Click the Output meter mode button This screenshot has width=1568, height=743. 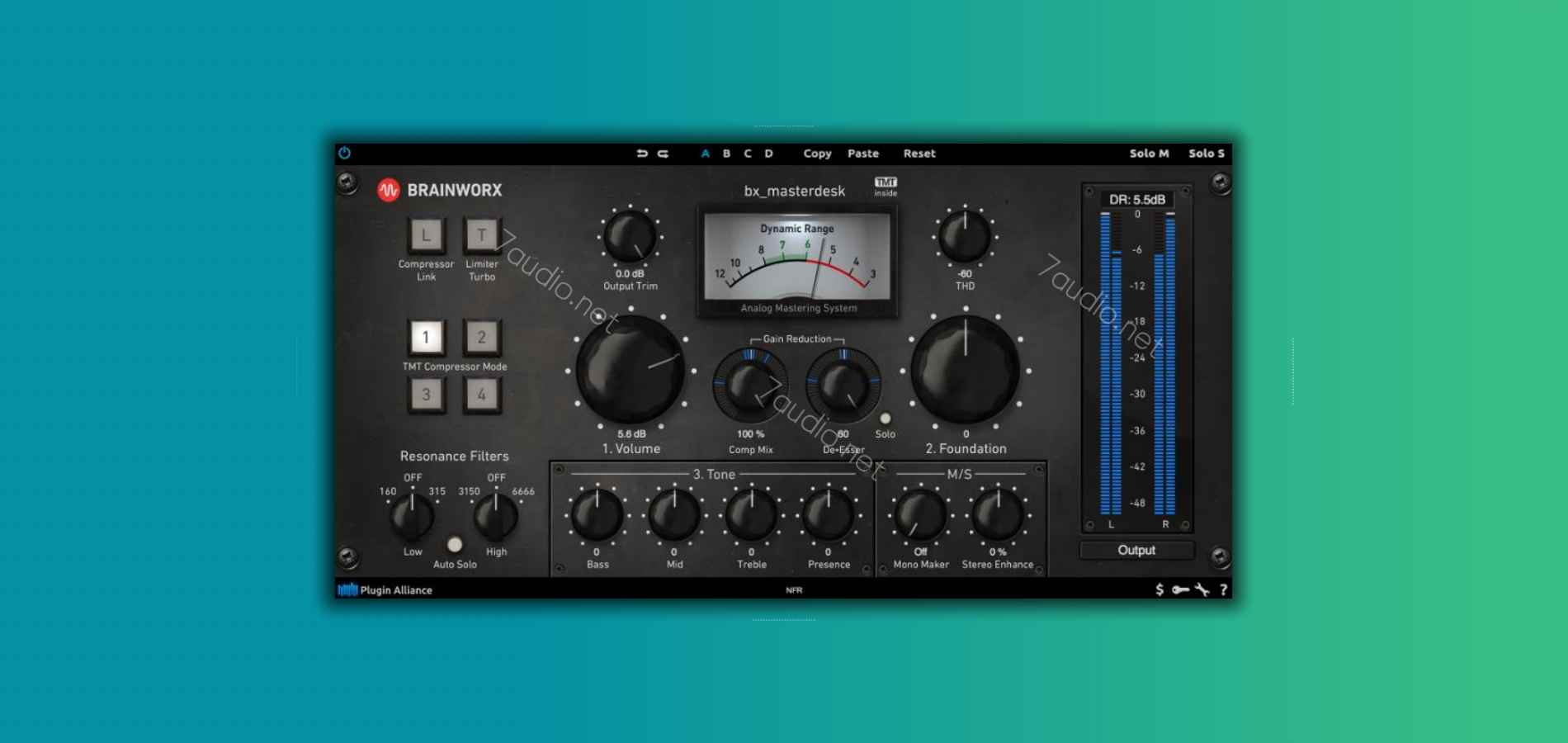click(x=1136, y=550)
